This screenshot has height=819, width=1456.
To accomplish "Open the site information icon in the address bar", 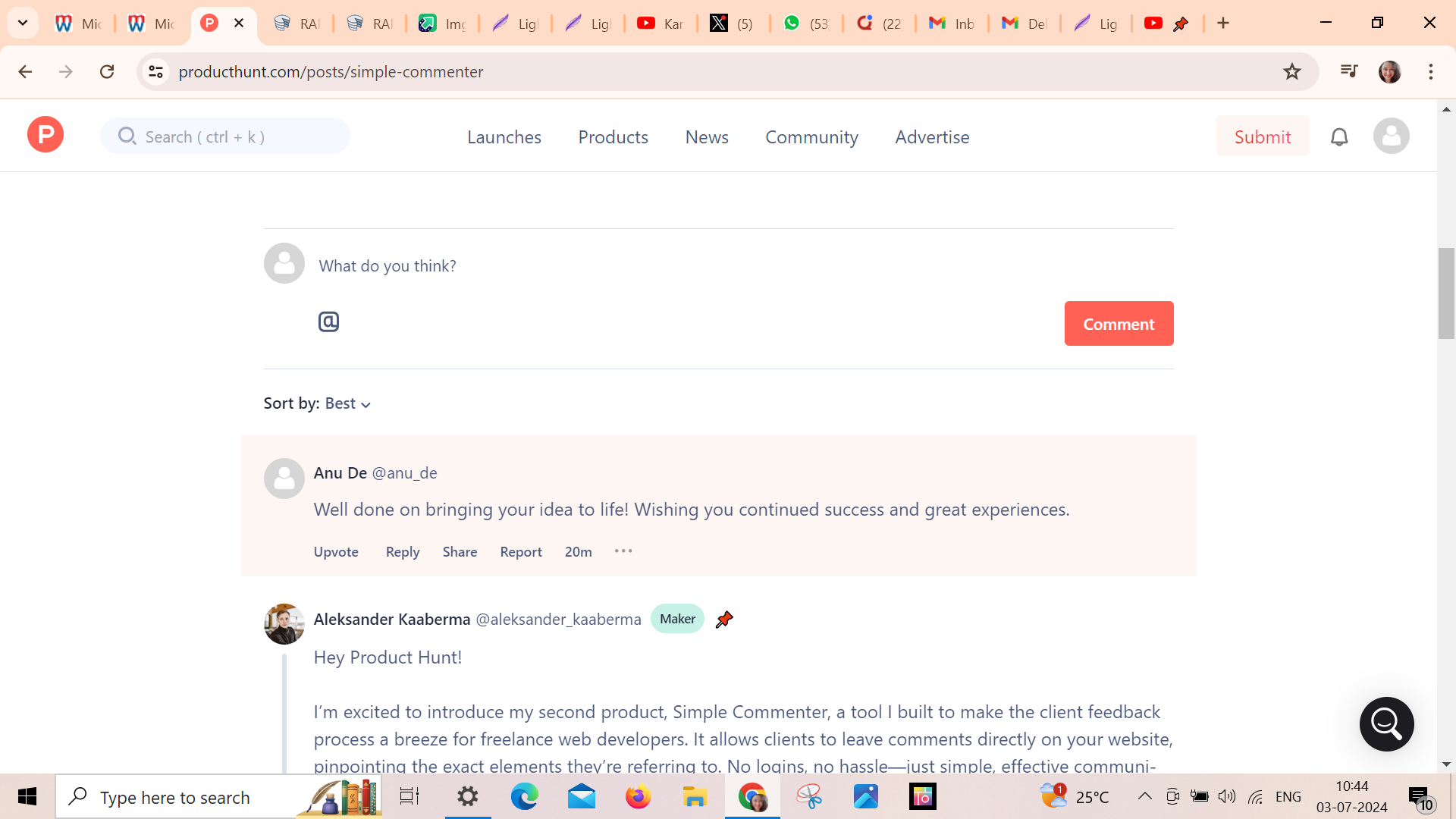I will click(156, 72).
